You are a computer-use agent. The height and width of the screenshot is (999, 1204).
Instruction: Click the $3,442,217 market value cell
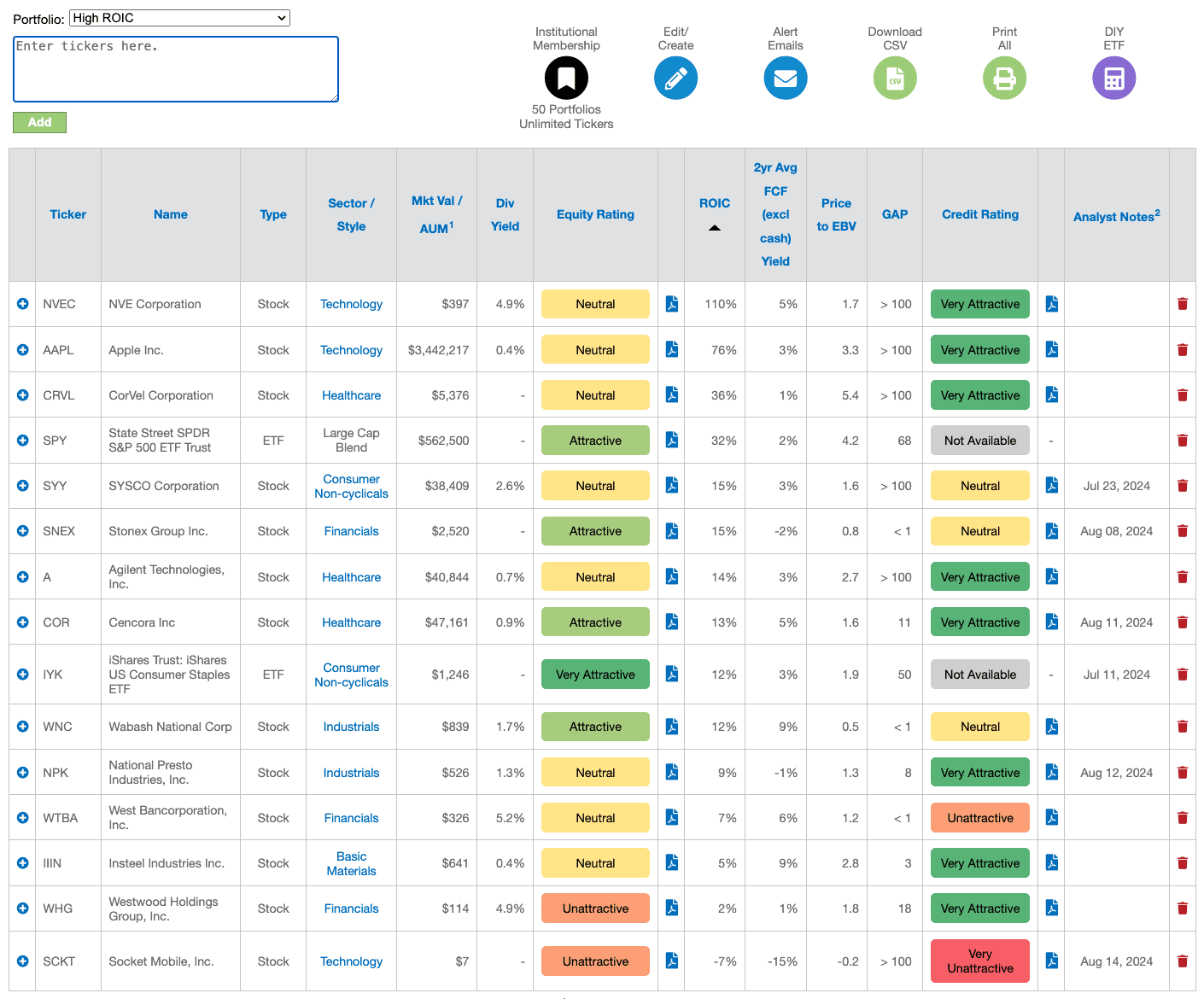[438, 350]
